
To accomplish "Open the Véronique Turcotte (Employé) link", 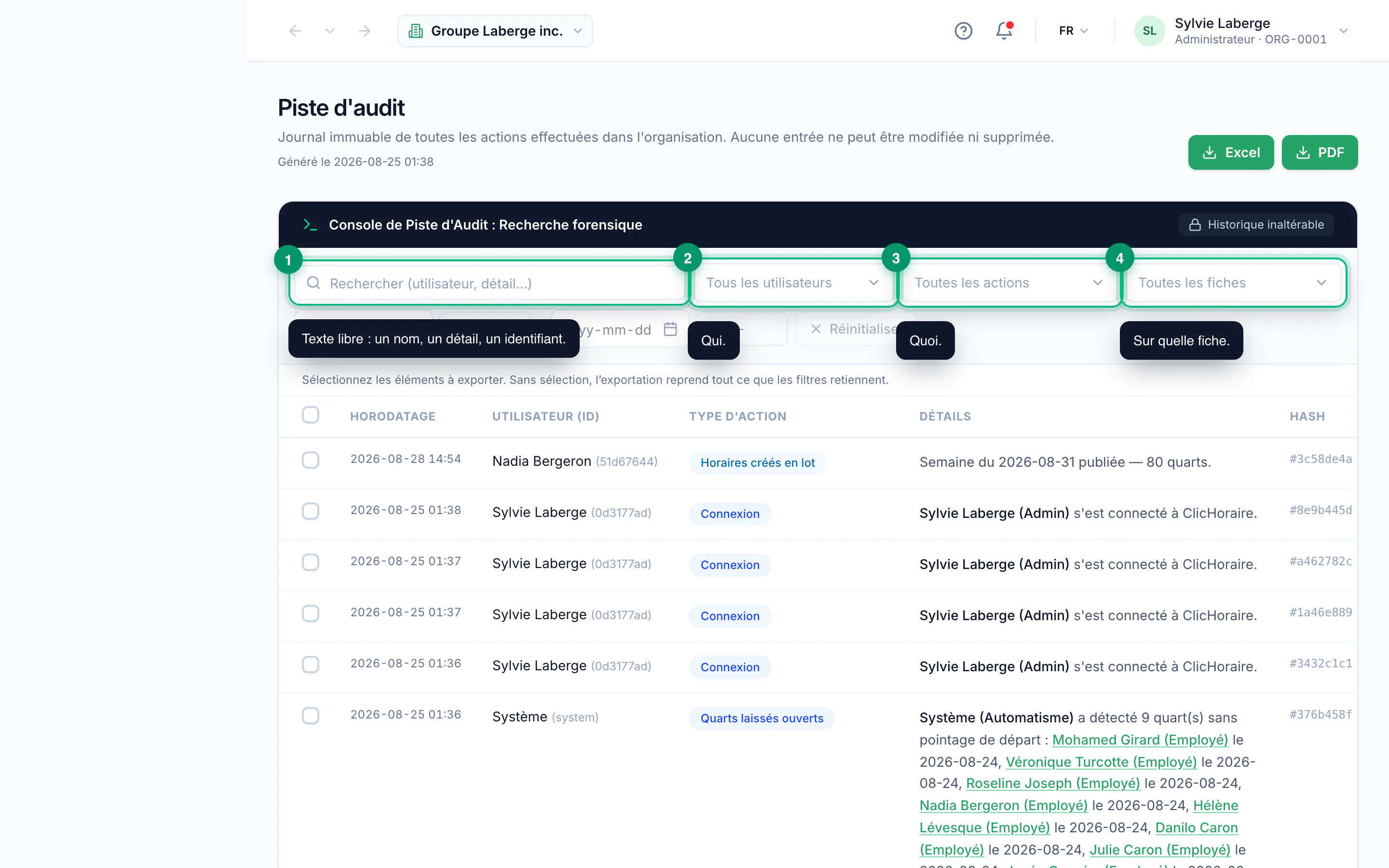I will coord(1102,762).
